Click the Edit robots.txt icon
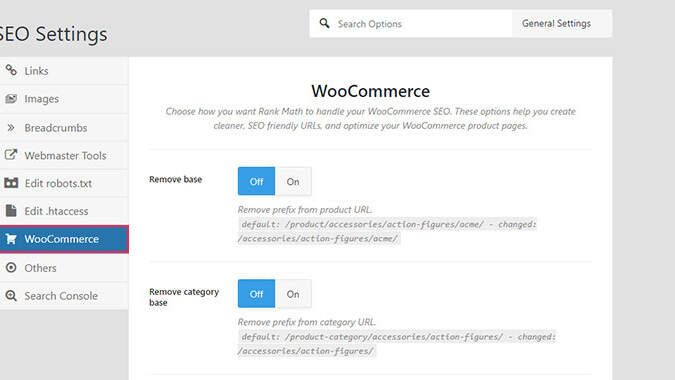The width and height of the screenshot is (675, 380). point(11,183)
